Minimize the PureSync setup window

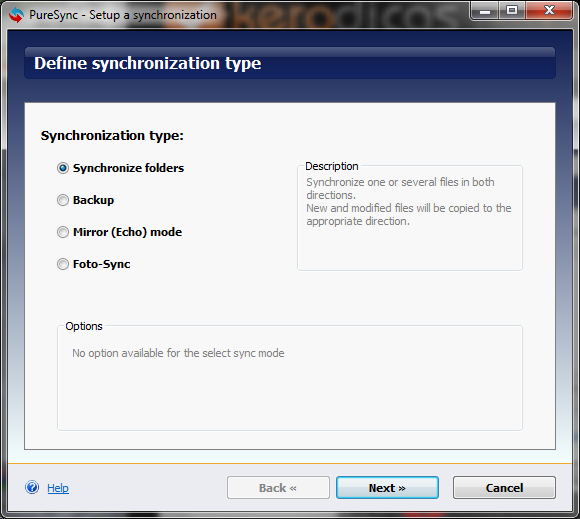click(485, 11)
